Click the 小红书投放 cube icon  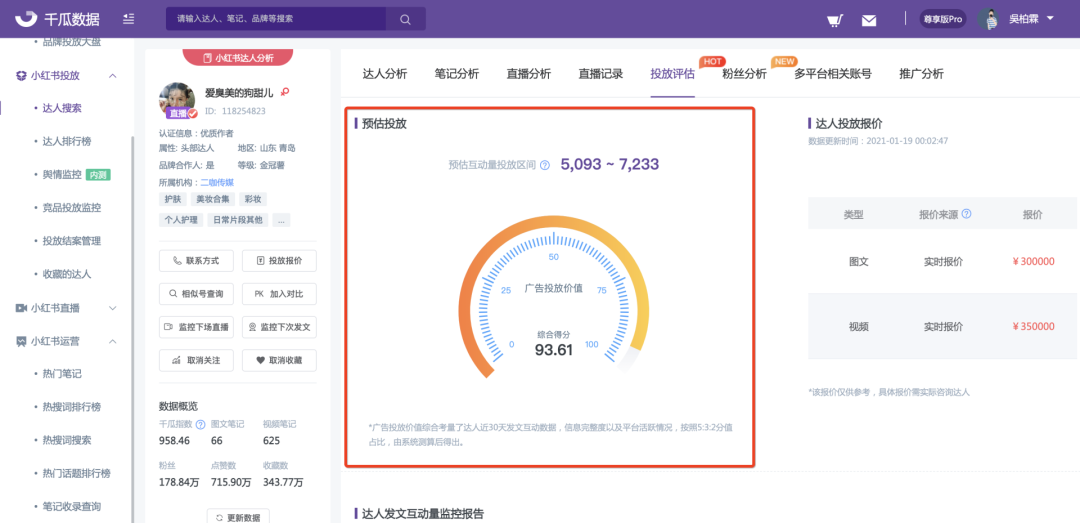[21, 76]
